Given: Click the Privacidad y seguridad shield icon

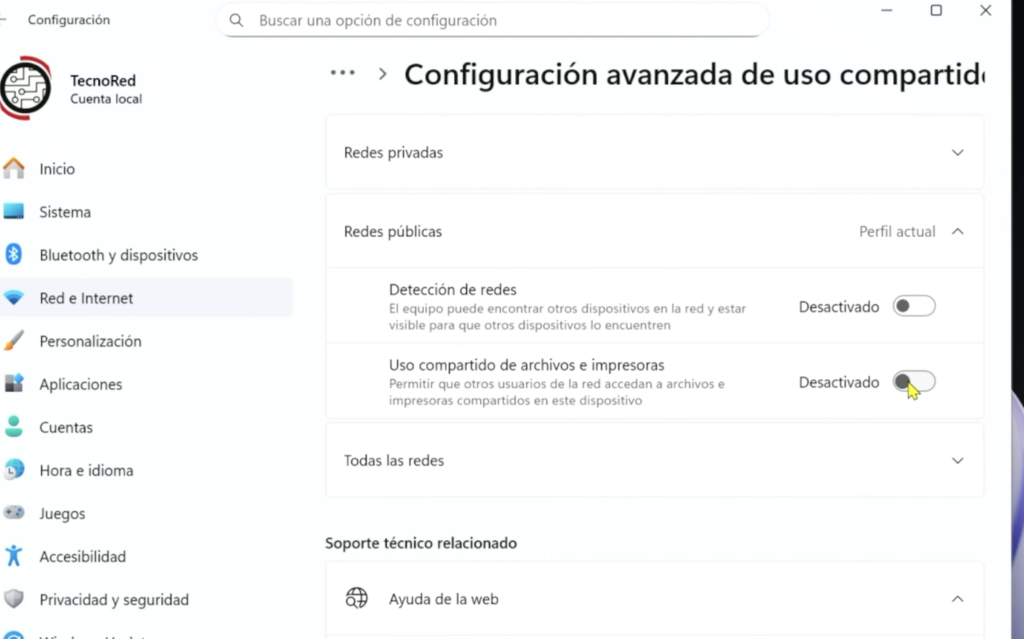Looking at the screenshot, I should click(x=14, y=599).
